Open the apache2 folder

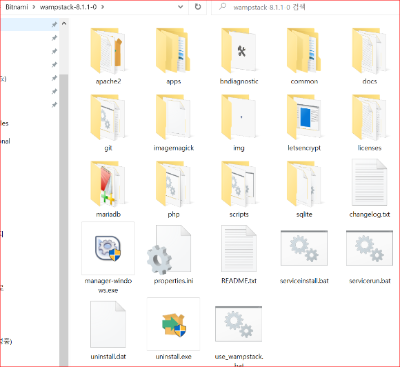[x=108, y=56]
